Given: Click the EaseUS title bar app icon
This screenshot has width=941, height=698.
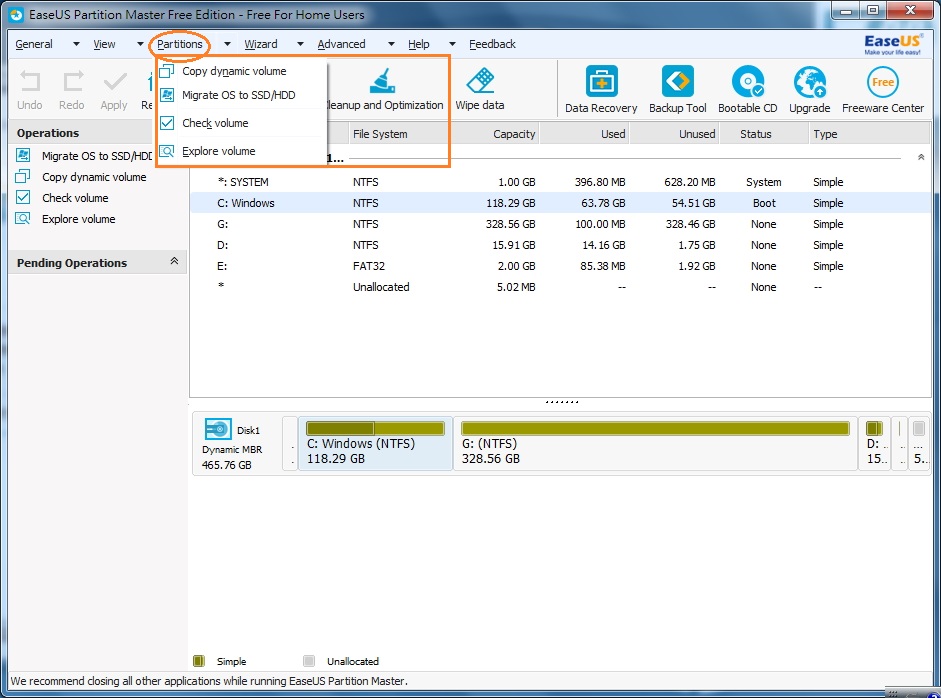Looking at the screenshot, I should pos(17,14).
